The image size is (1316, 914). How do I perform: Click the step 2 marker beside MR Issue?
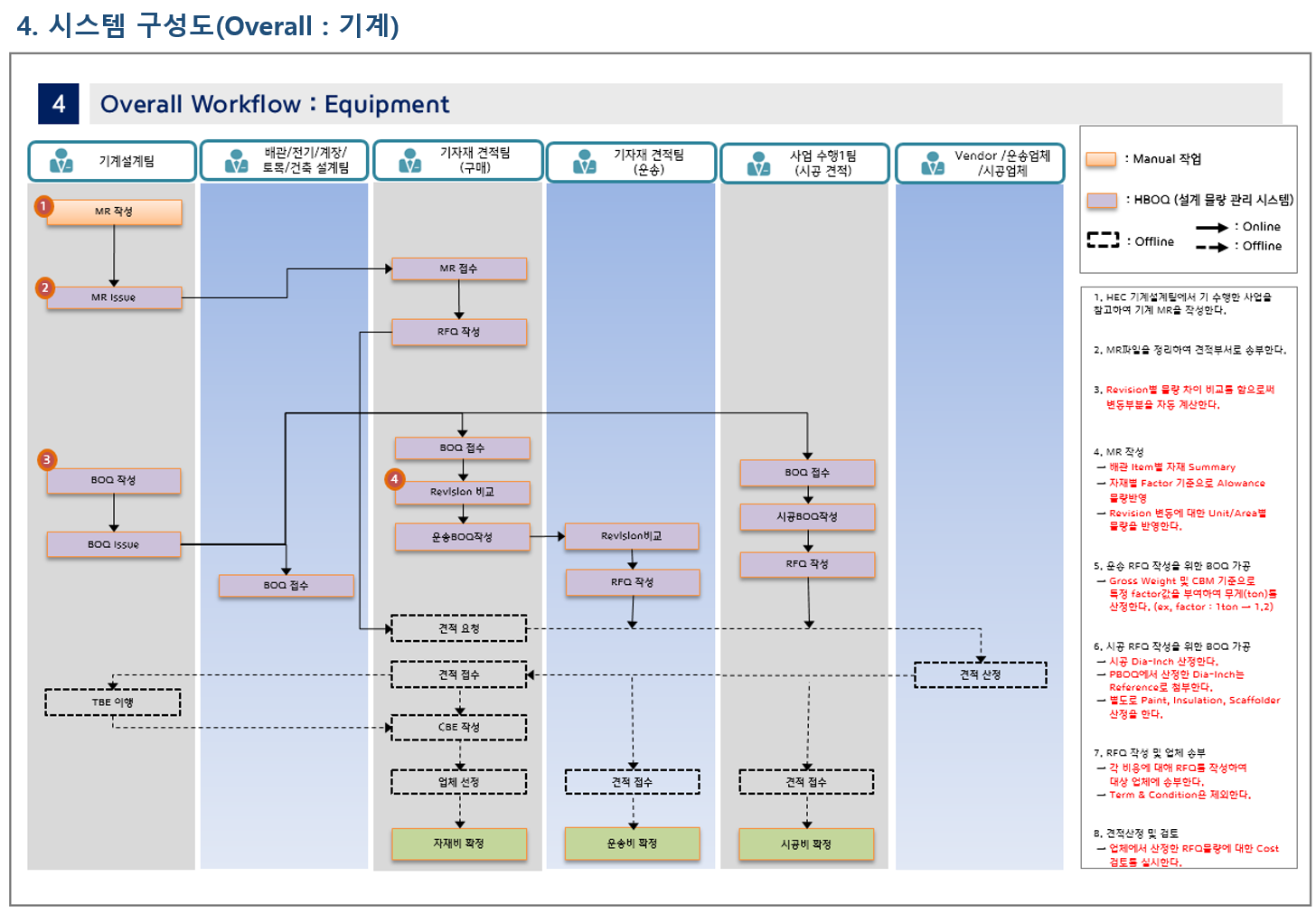(x=45, y=287)
